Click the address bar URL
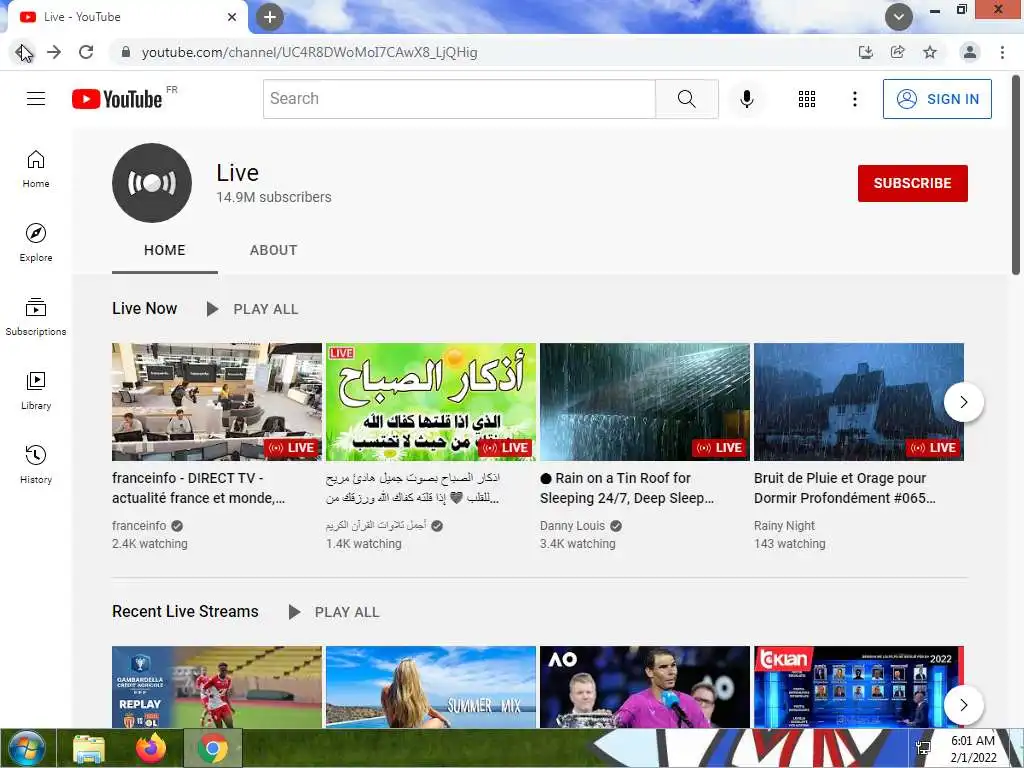Viewport: 1024px width, 768px height. coord(310,52)
